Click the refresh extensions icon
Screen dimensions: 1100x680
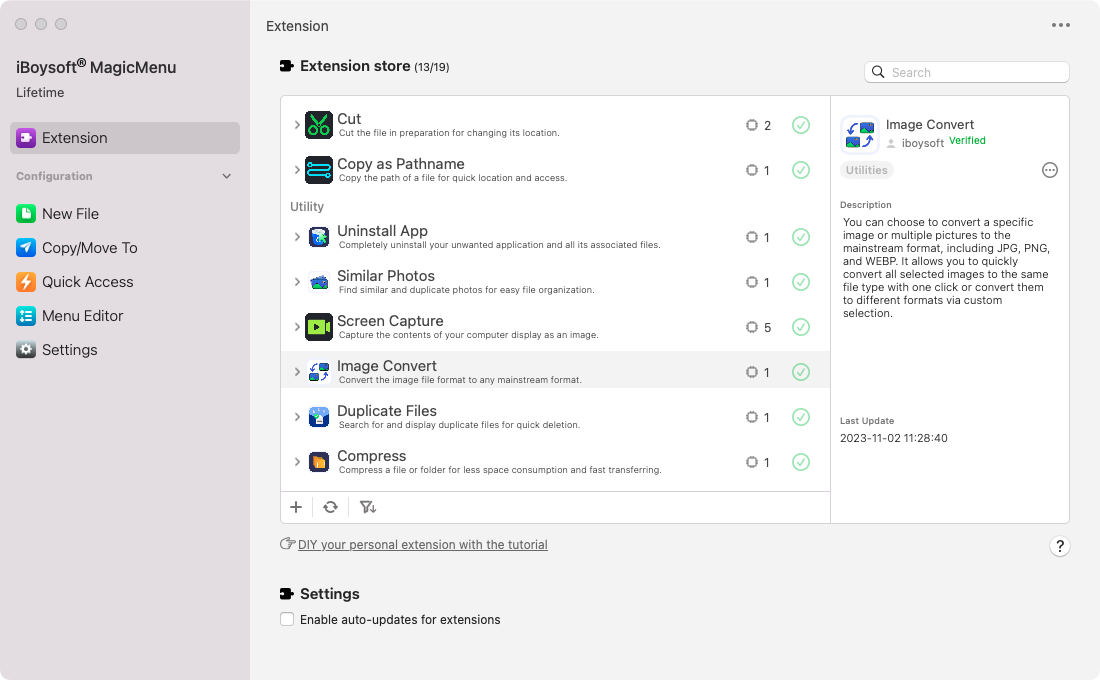(x=330, y=507)
